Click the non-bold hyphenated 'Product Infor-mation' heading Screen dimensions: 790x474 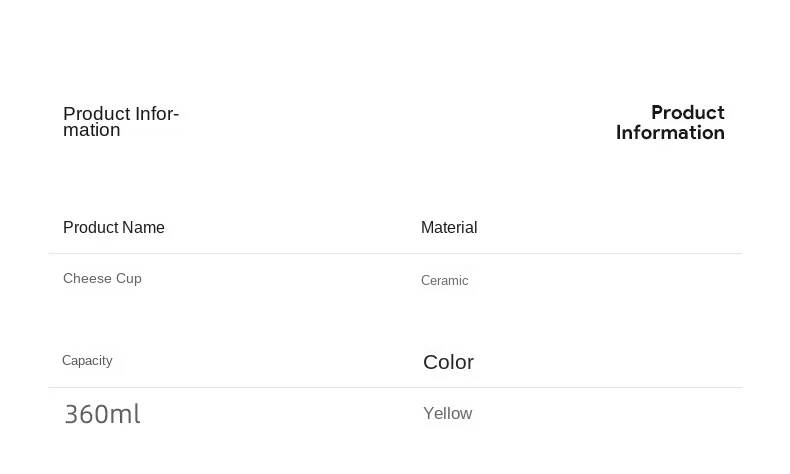(x=121, y=121)
